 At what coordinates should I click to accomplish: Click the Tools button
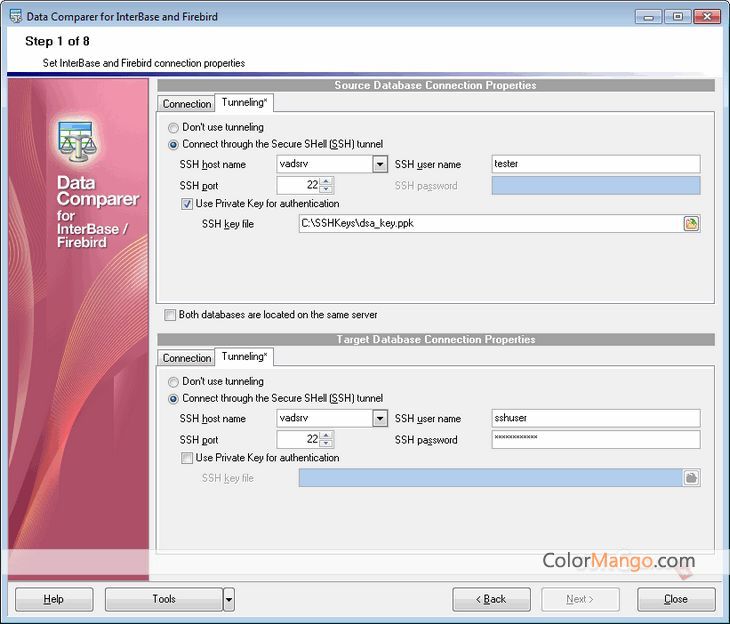pyautogui.click(x=164, y=599)
